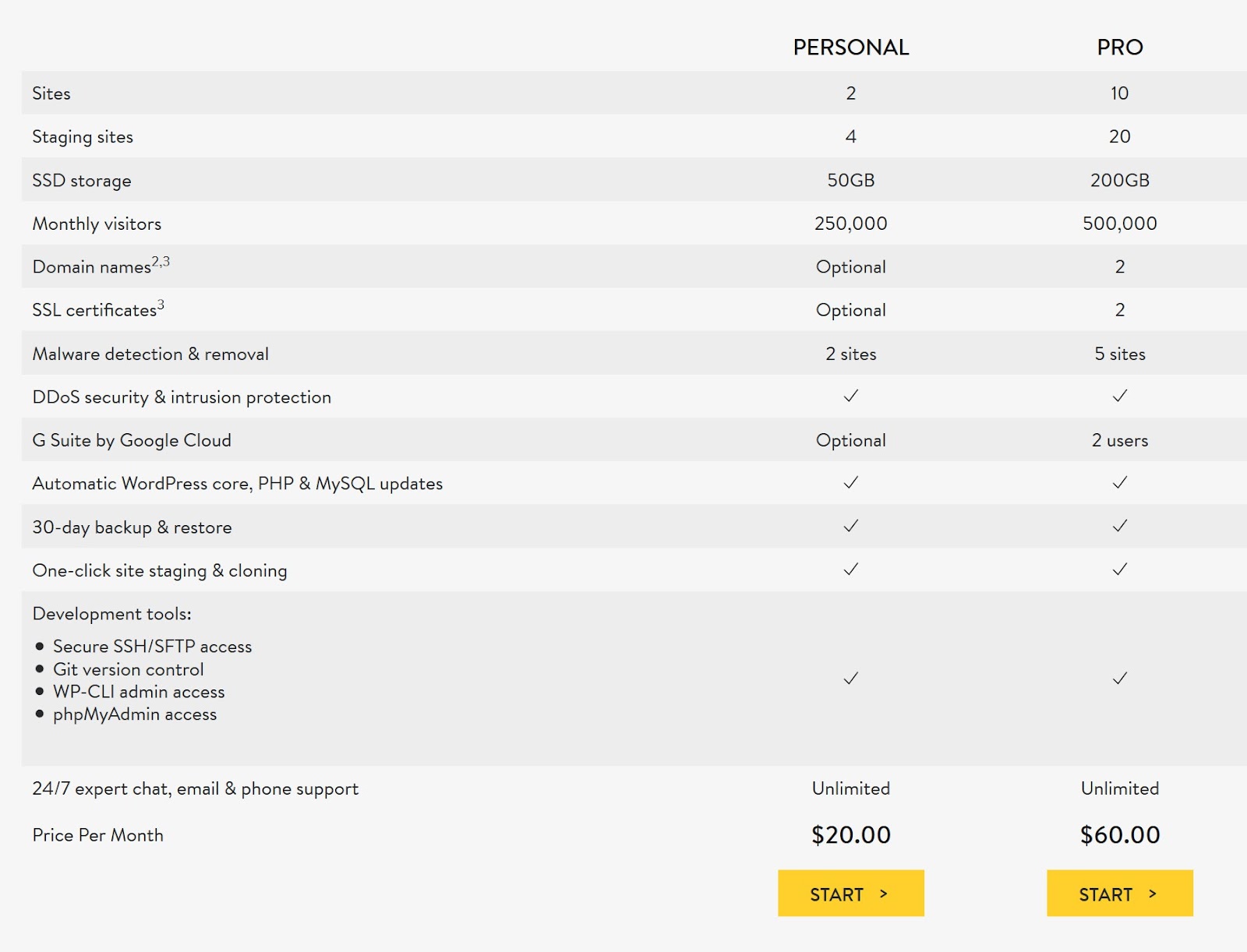Viewport: 1247px width, 952px height.
Task: Click the Pro checkmark for DDoS security
Action: [1120, 396]
